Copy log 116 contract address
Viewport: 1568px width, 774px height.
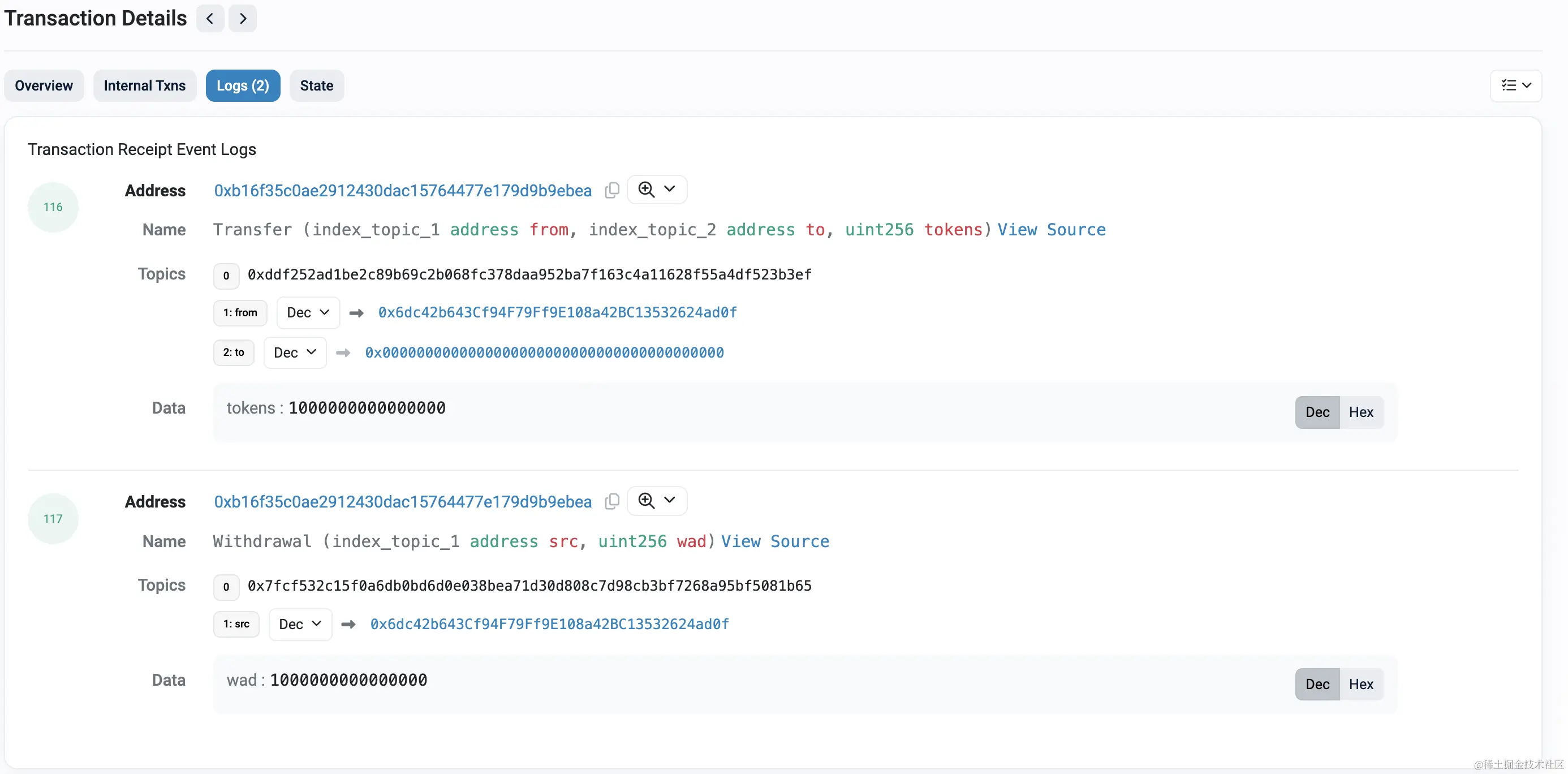[x=611, y=191]
